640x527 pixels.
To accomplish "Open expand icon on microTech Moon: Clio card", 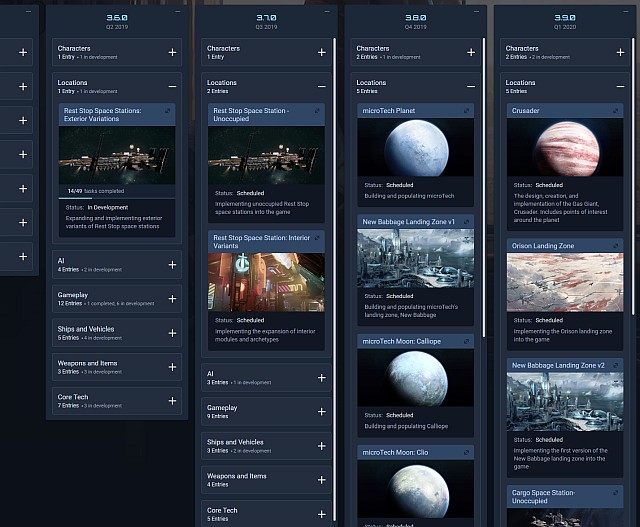I will point(467,452).
